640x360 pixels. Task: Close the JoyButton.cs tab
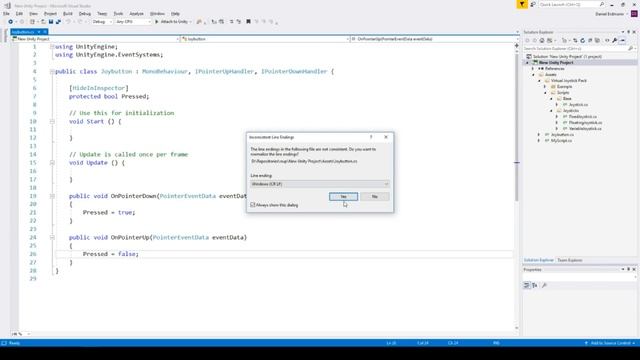tap(45, 32)
